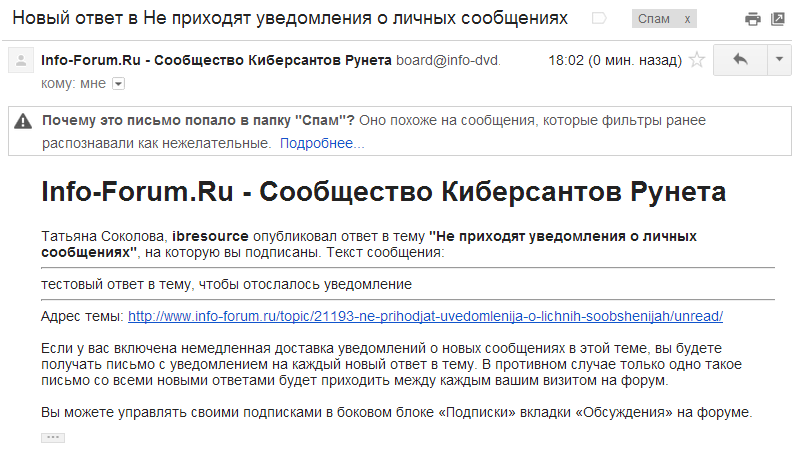
Task: Star this message from Info-Forum.Ru
Action: 697,60
